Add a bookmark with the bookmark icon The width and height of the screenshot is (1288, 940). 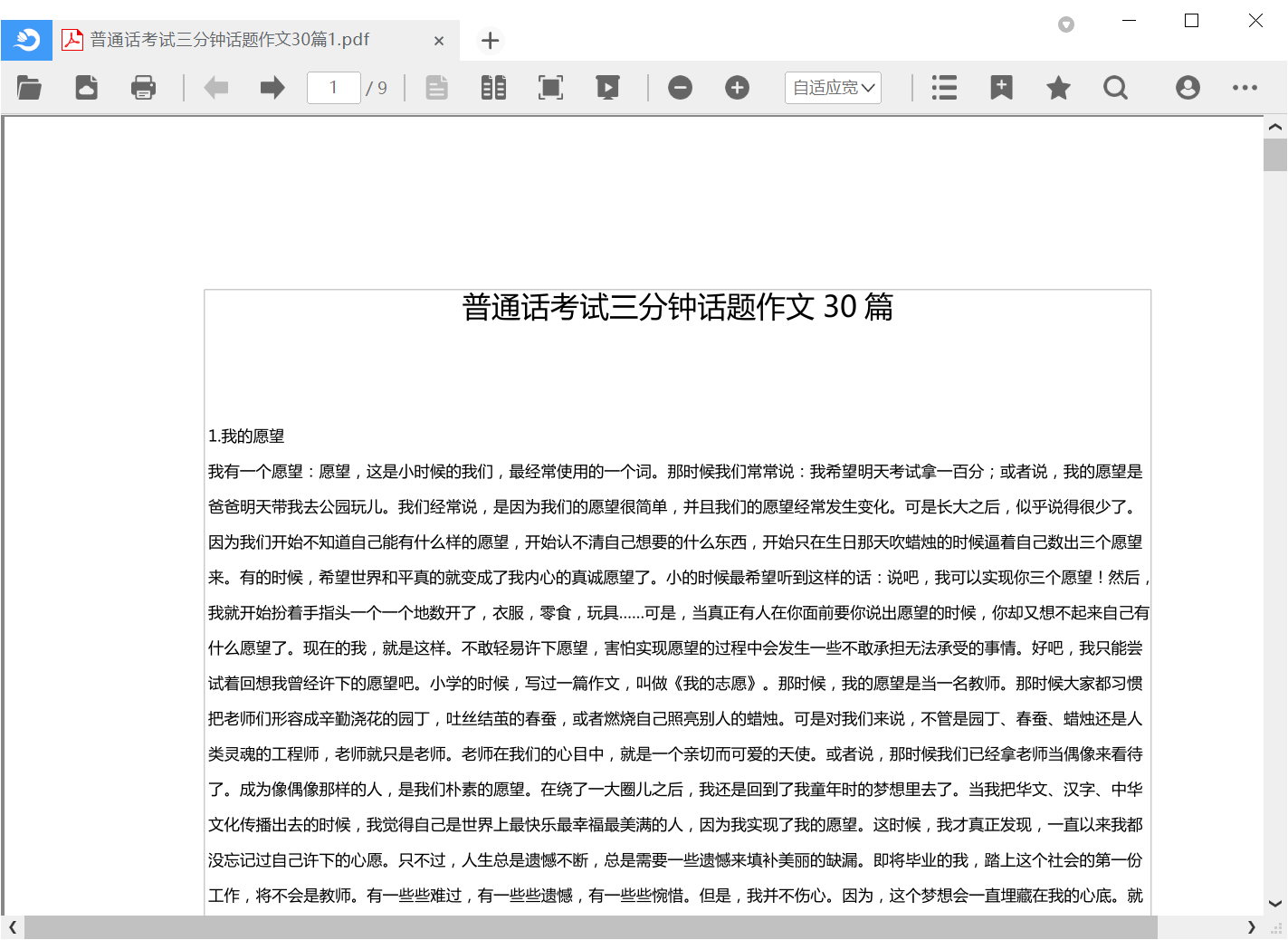[x=1001, y=88]
